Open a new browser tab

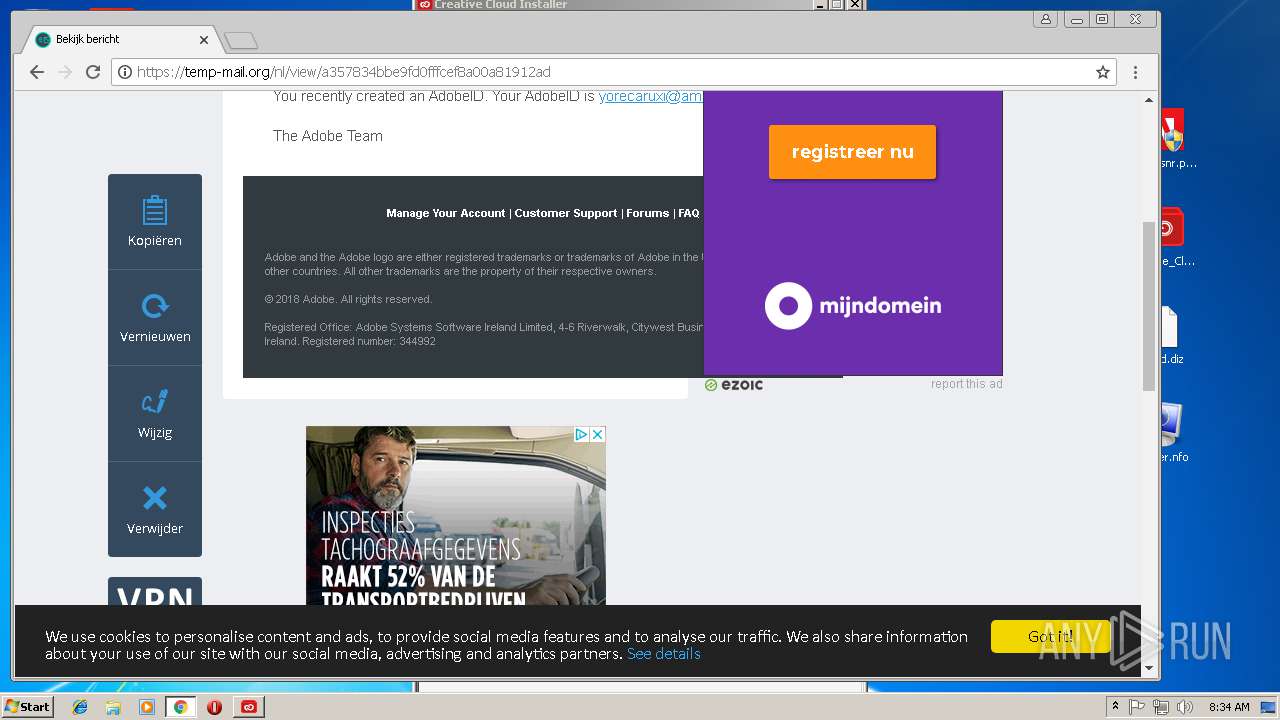[241, 40]
